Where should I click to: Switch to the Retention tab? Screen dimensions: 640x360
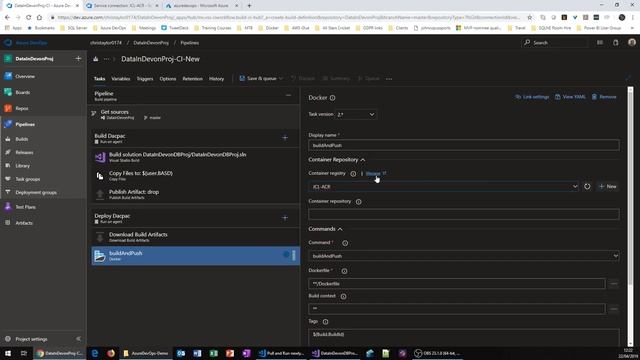pyautogui.click(x=193, y=79)
